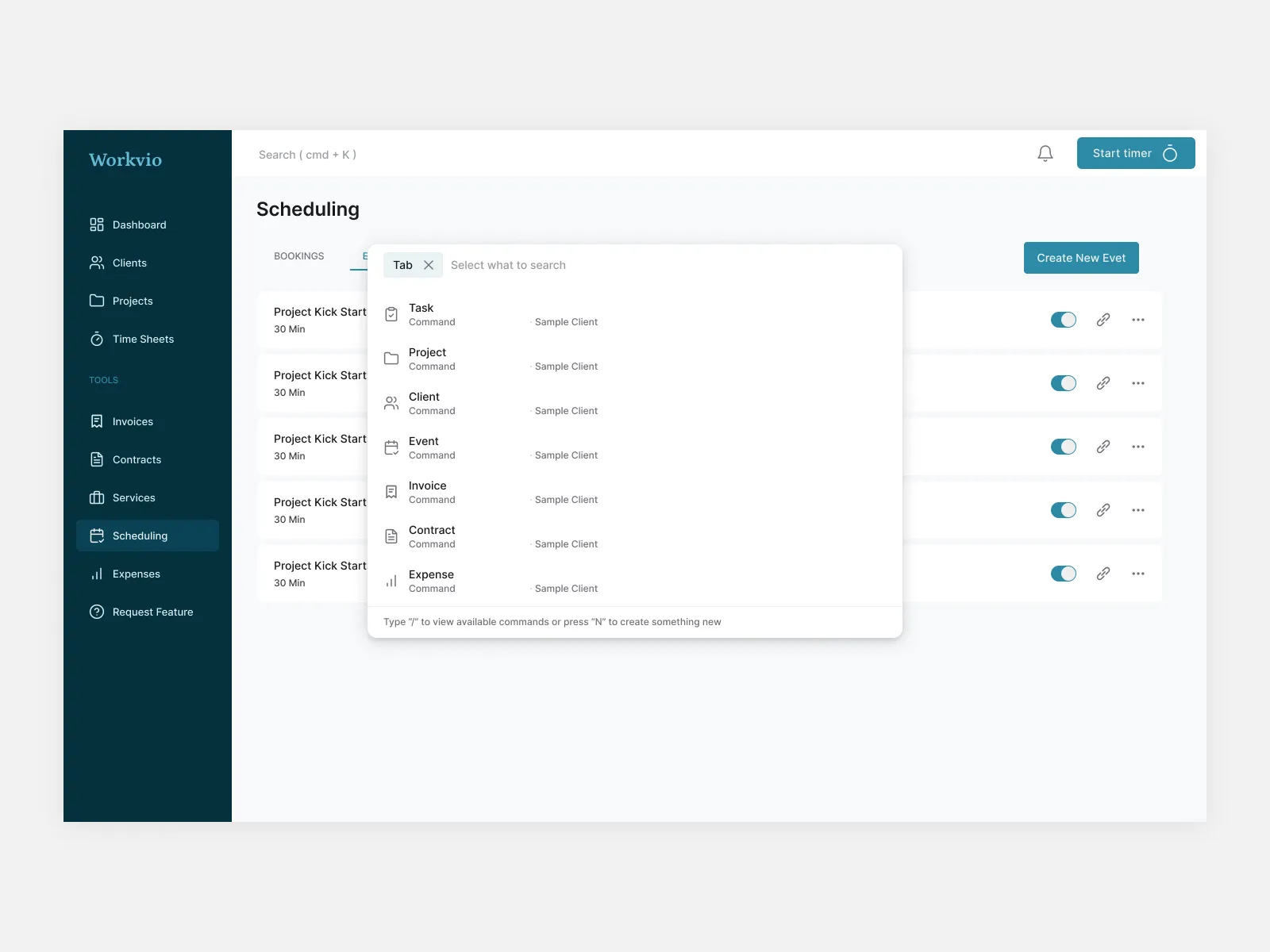
Task: Choose the Invoice command receipt icon
Action: pos(391,492)
